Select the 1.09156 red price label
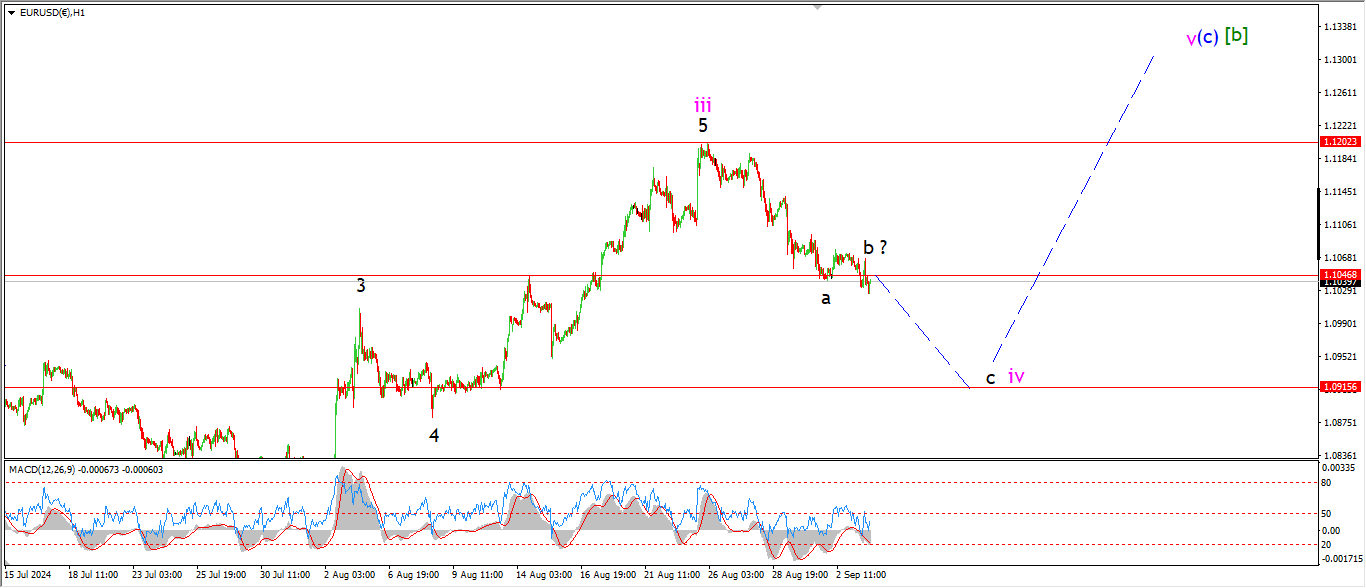 coord(1339,387)
